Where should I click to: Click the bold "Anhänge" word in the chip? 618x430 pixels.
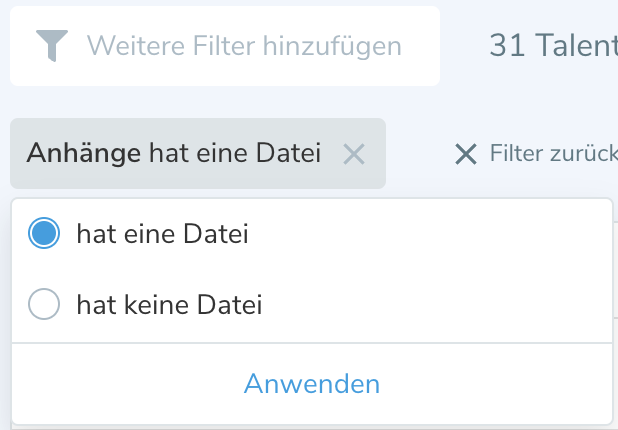(x=84, y=154)
